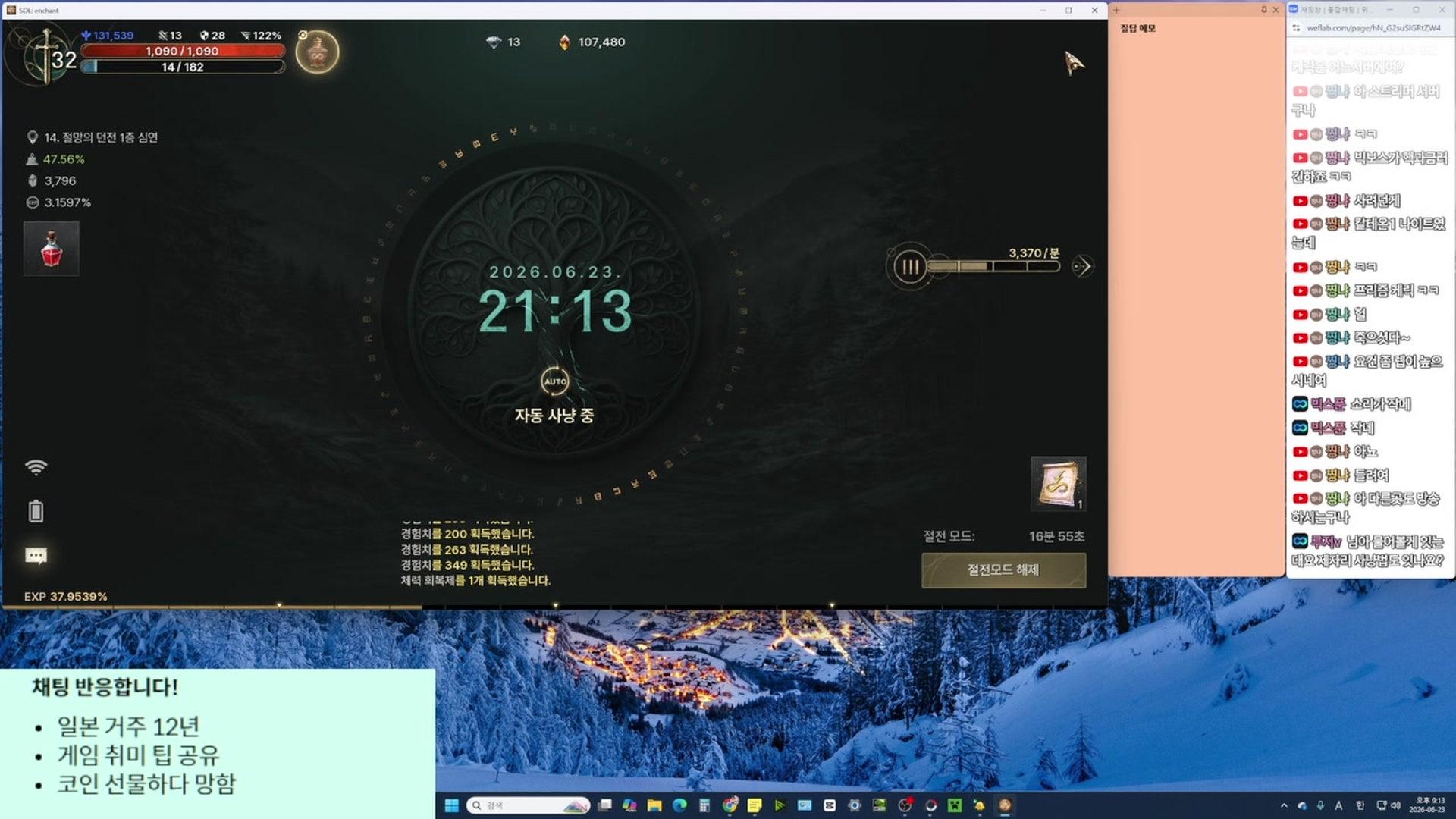The height and width of the screenshot is (819, 1456).
Task: Click the 경험치를 349 획득했습니다 log line
Action: (x=467, y=565)
